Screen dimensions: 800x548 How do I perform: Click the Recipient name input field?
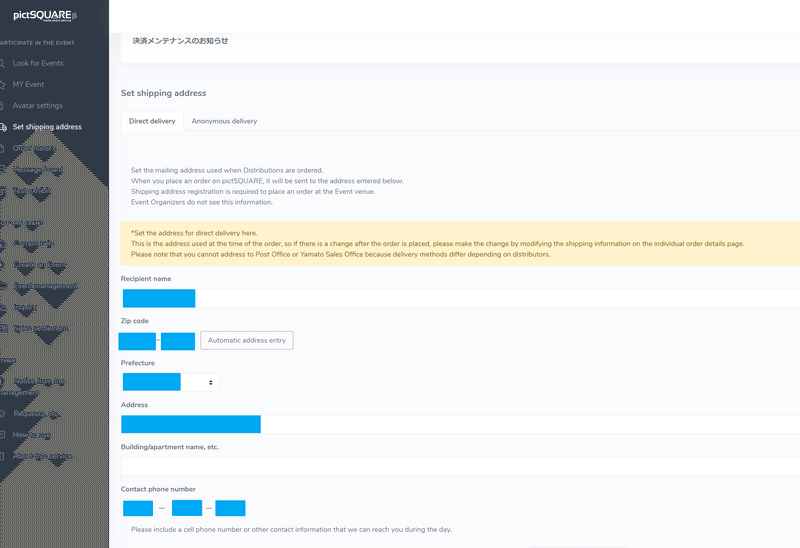[460, 298]
